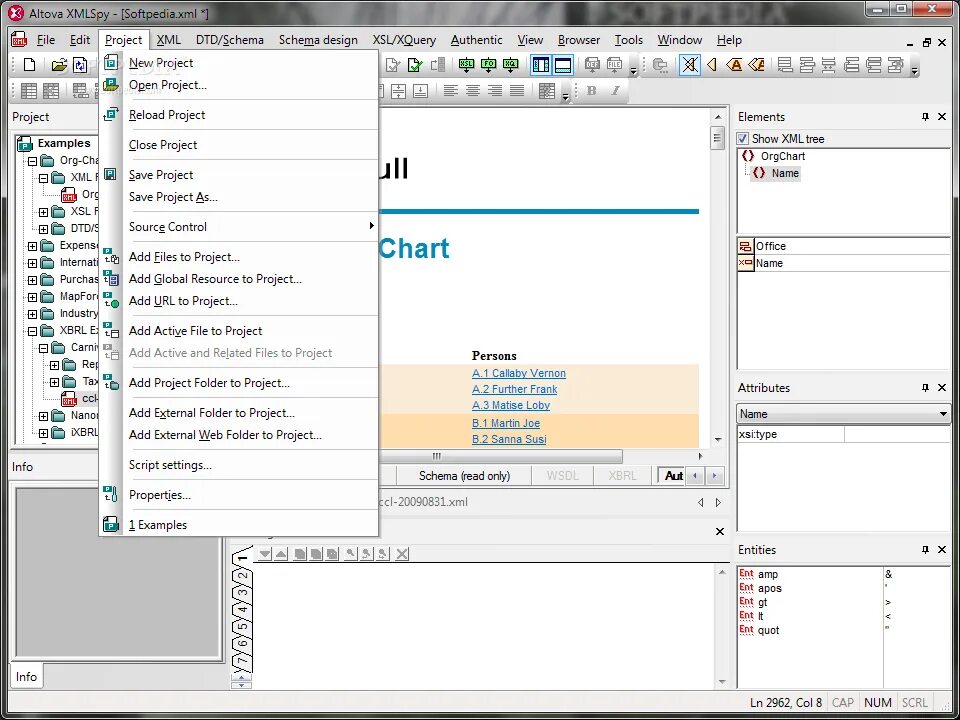Toggle the project window layout icon

coord(541,64)
